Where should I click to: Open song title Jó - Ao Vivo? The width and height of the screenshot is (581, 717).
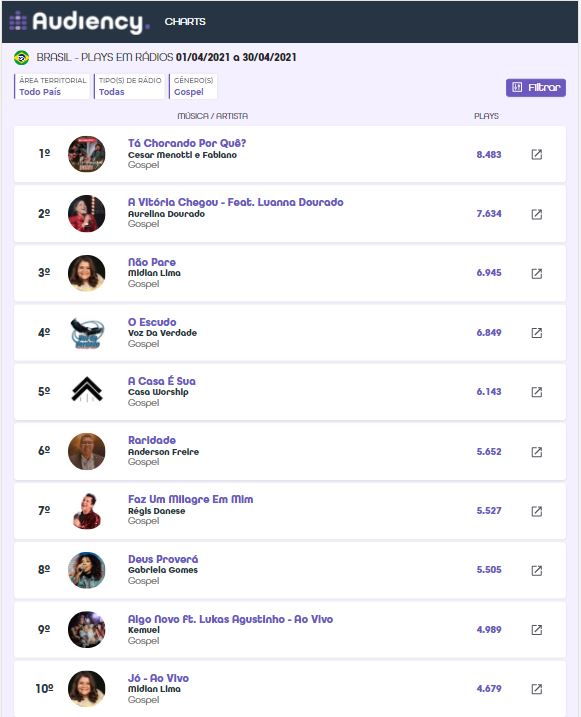coord(158,678)
